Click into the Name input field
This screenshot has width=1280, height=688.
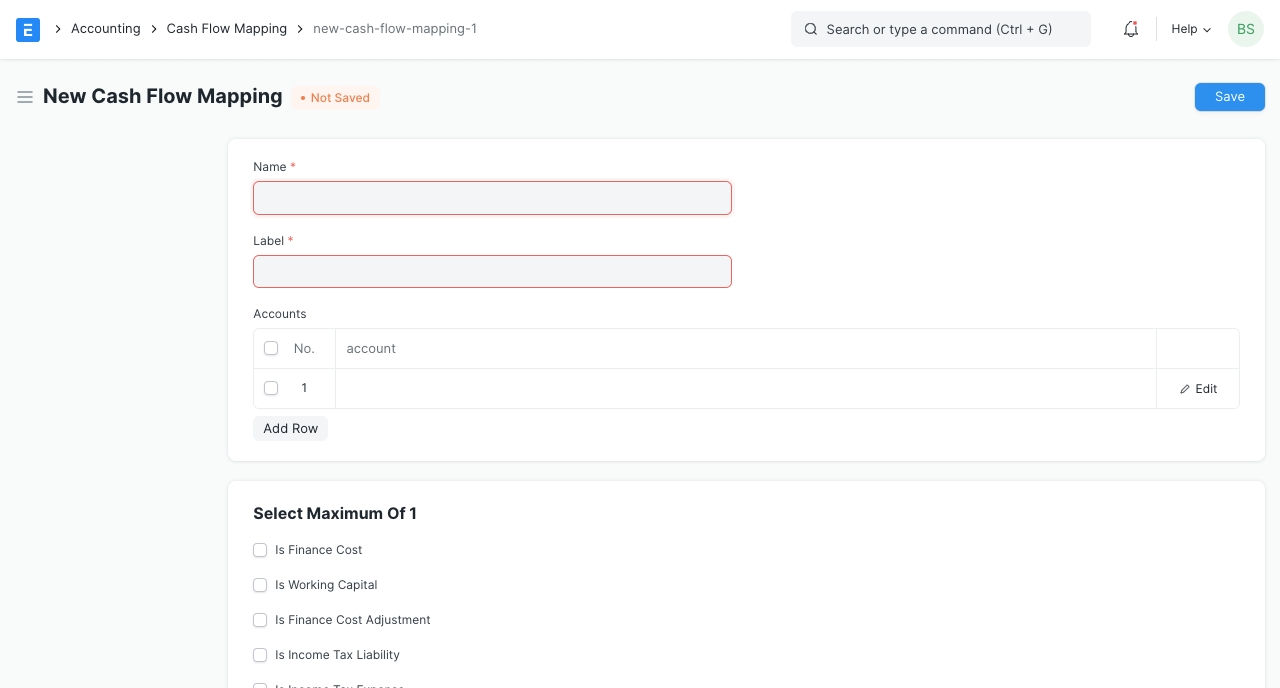[492, 198]
